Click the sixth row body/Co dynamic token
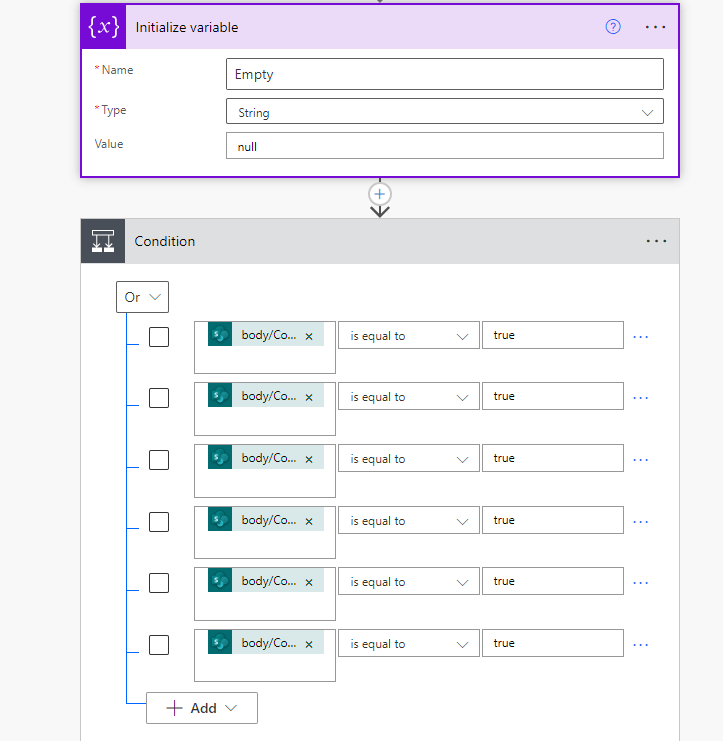Viewport: 723px width, 741px height. coord(268,643)
